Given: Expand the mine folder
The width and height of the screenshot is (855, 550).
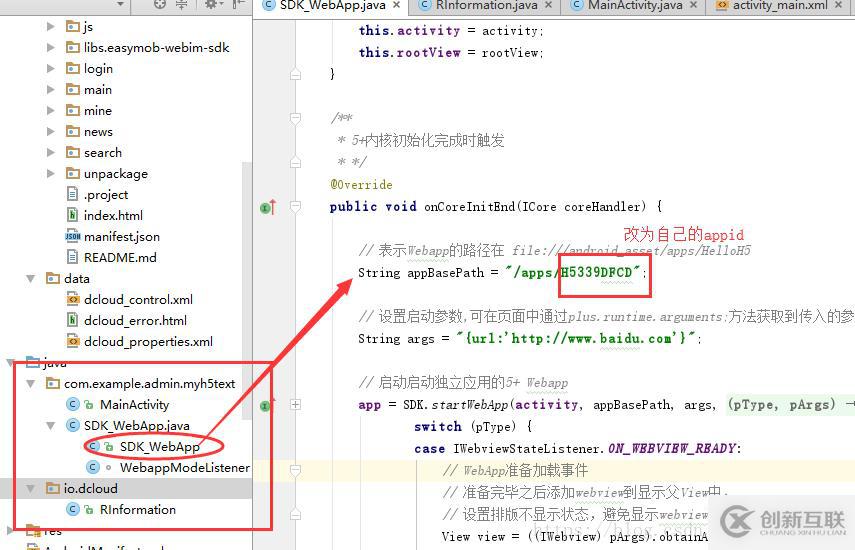Looking at the screenshot, I should point(51,110).
